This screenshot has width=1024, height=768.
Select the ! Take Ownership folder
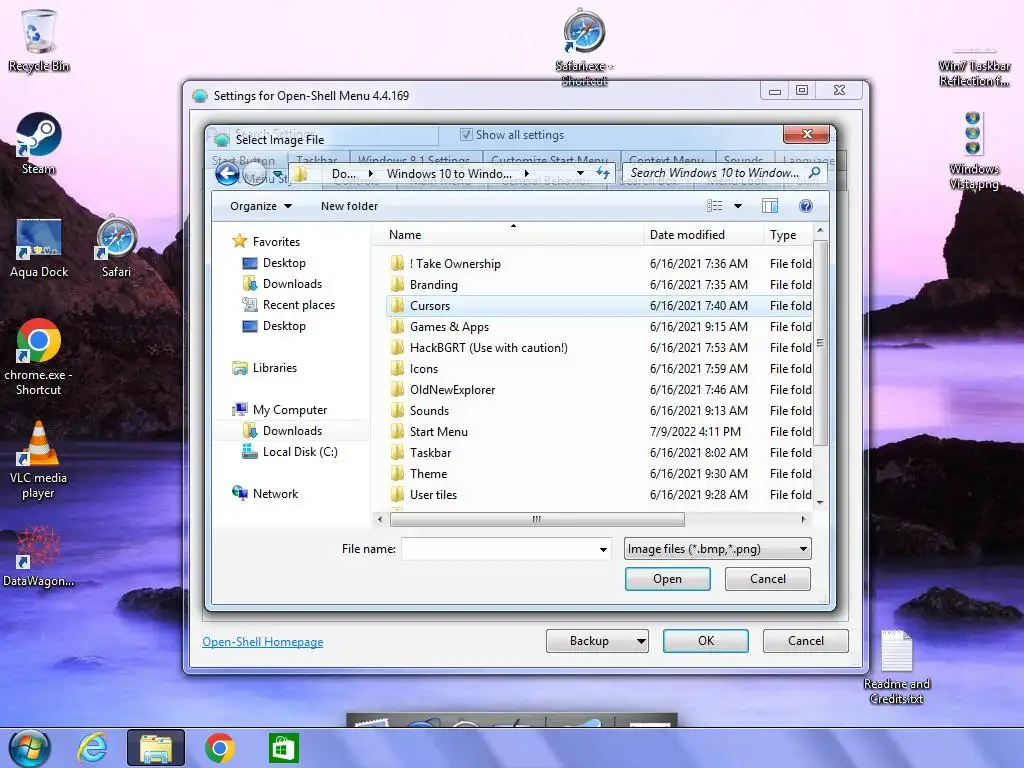click(599, 264)
